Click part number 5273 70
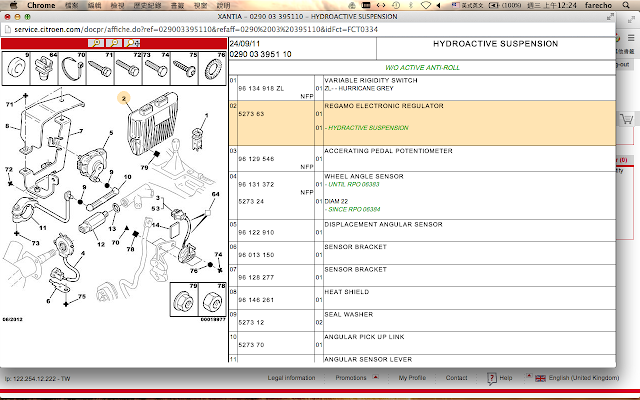Viewport: 640px width, 400px height. coord(251,344)
